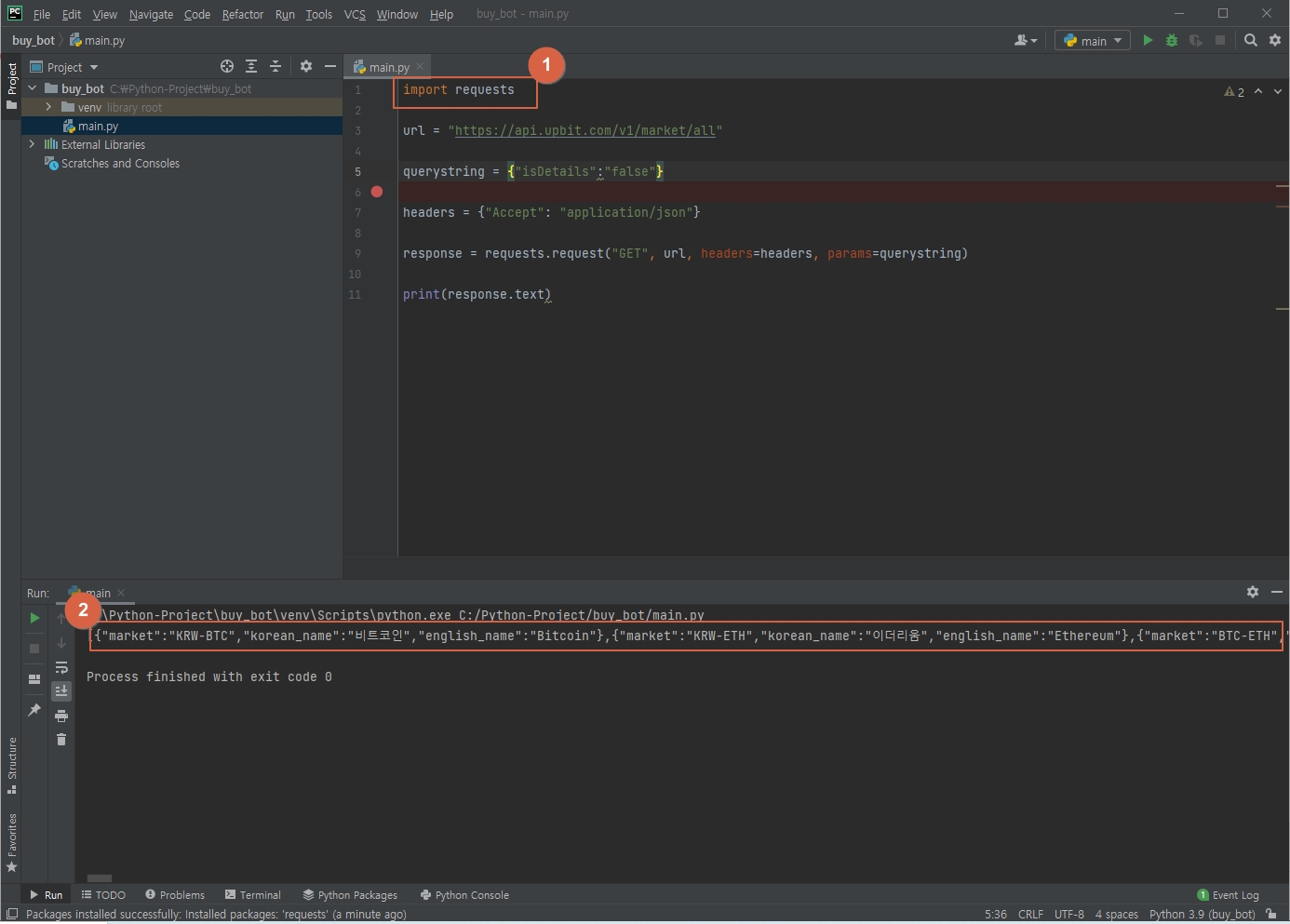Toggle the Structure side tab
The image size is (1290, 924).
tap(11, 766)
